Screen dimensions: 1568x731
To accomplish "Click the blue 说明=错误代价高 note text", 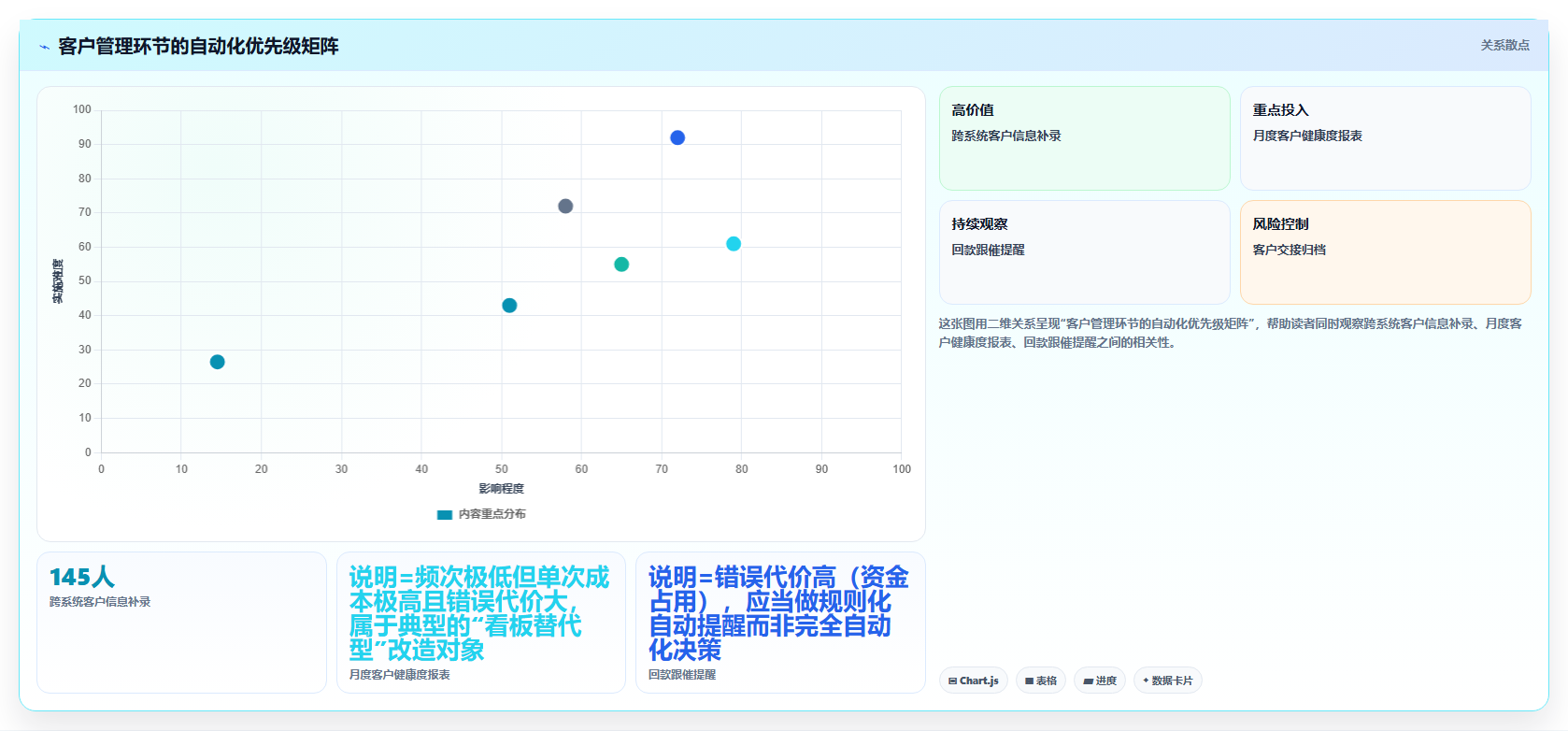I will point(778,613).
